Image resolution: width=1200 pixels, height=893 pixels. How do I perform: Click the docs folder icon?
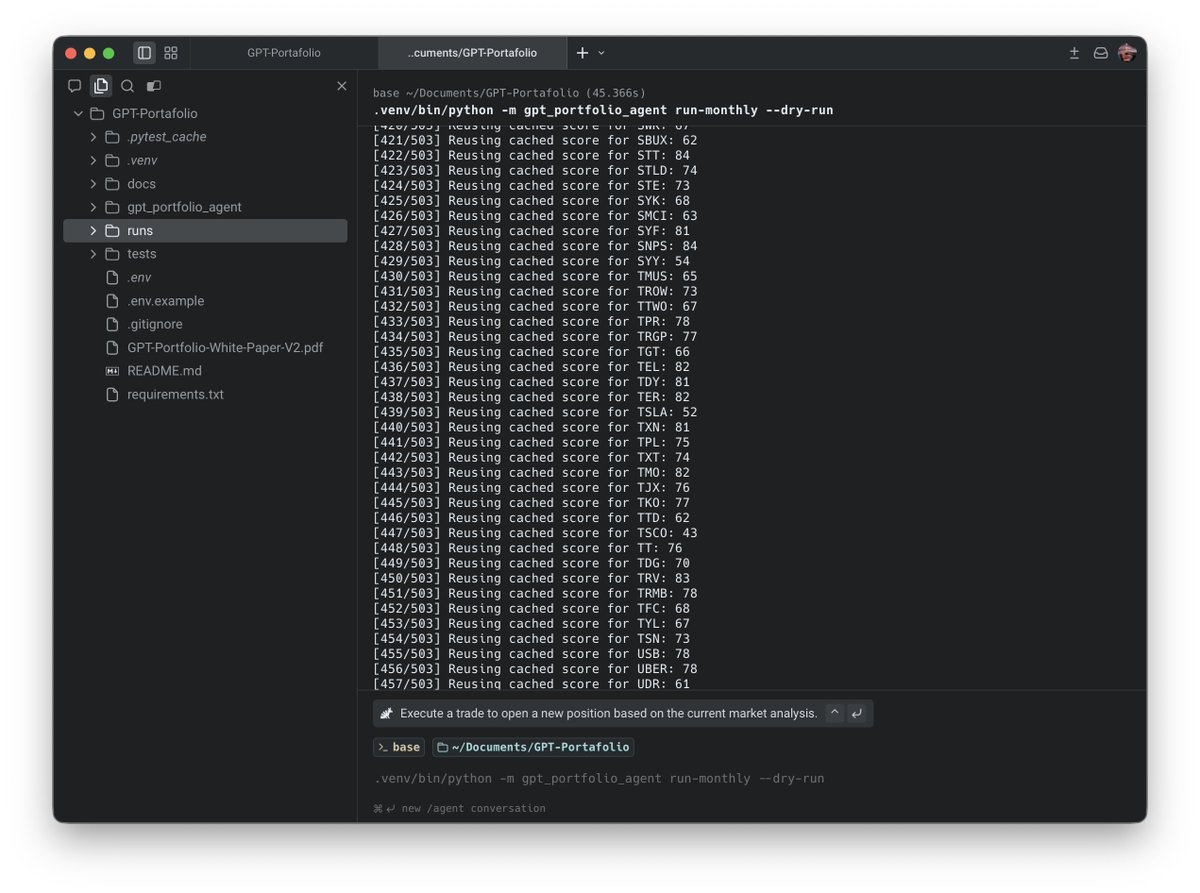click(x=112, y=184)
